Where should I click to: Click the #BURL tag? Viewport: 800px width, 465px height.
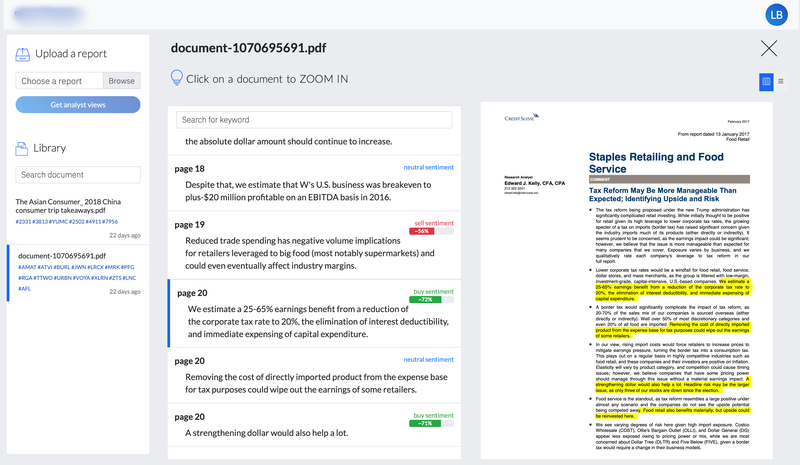[62, 267]
